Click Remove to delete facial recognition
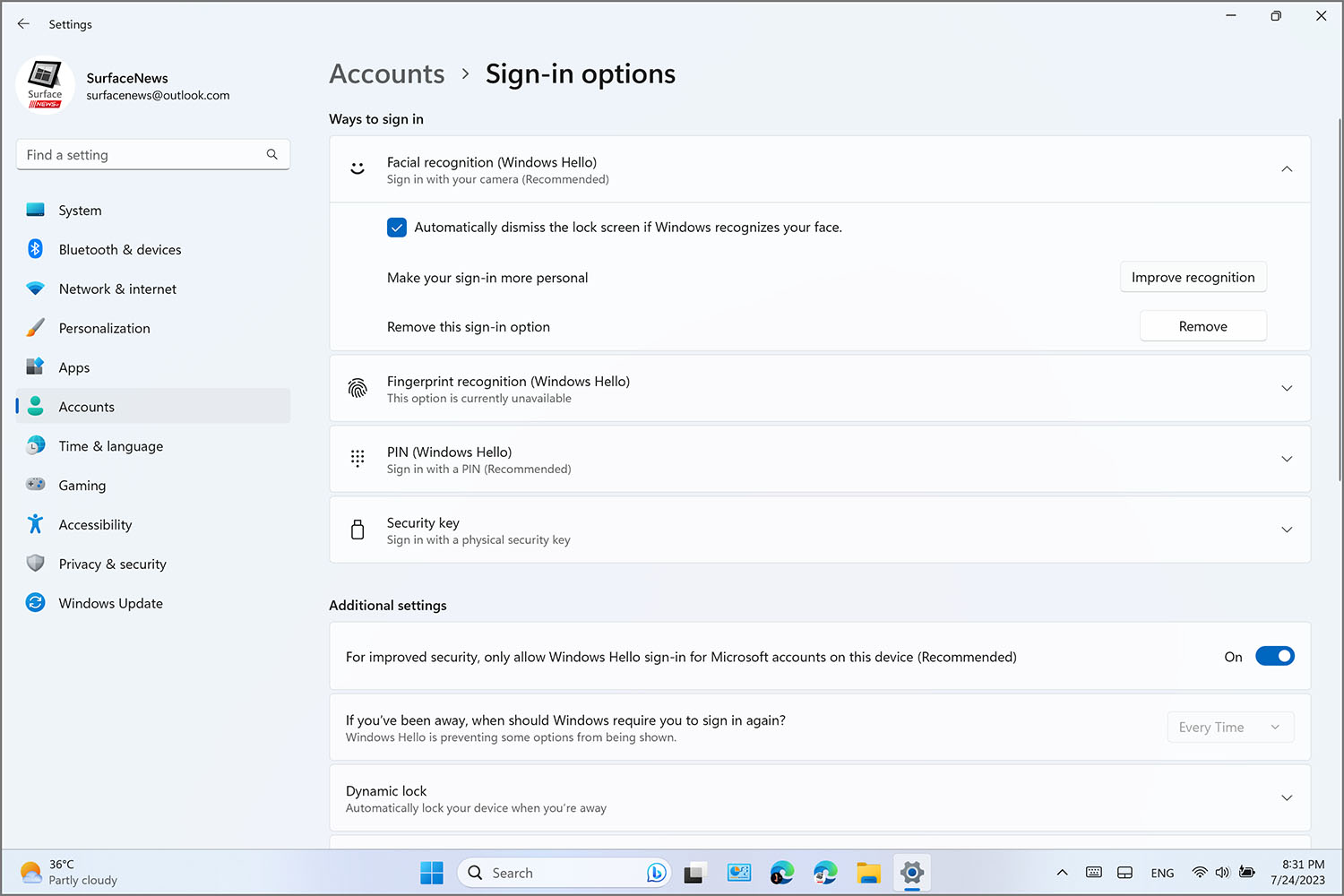1344x896 pixels. tap(1202, 327)
